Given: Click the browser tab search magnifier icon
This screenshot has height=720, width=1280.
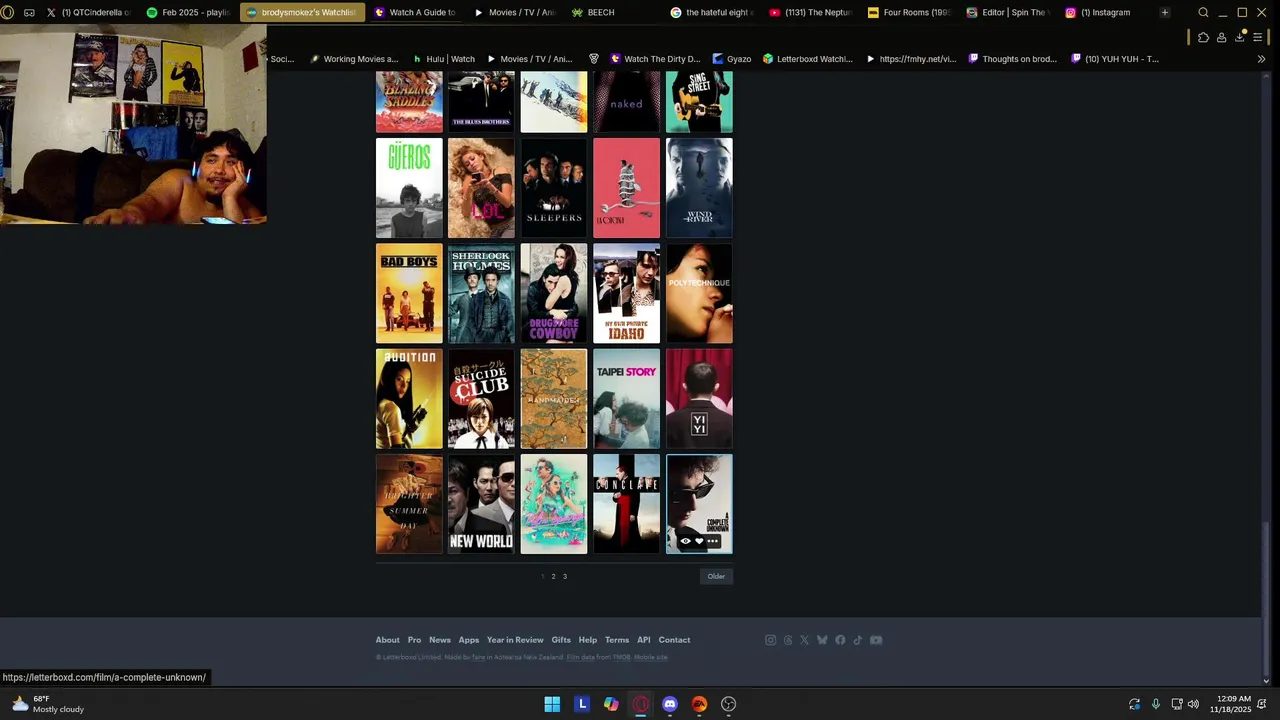Looking at the screenshot, I should [1203, 12].
